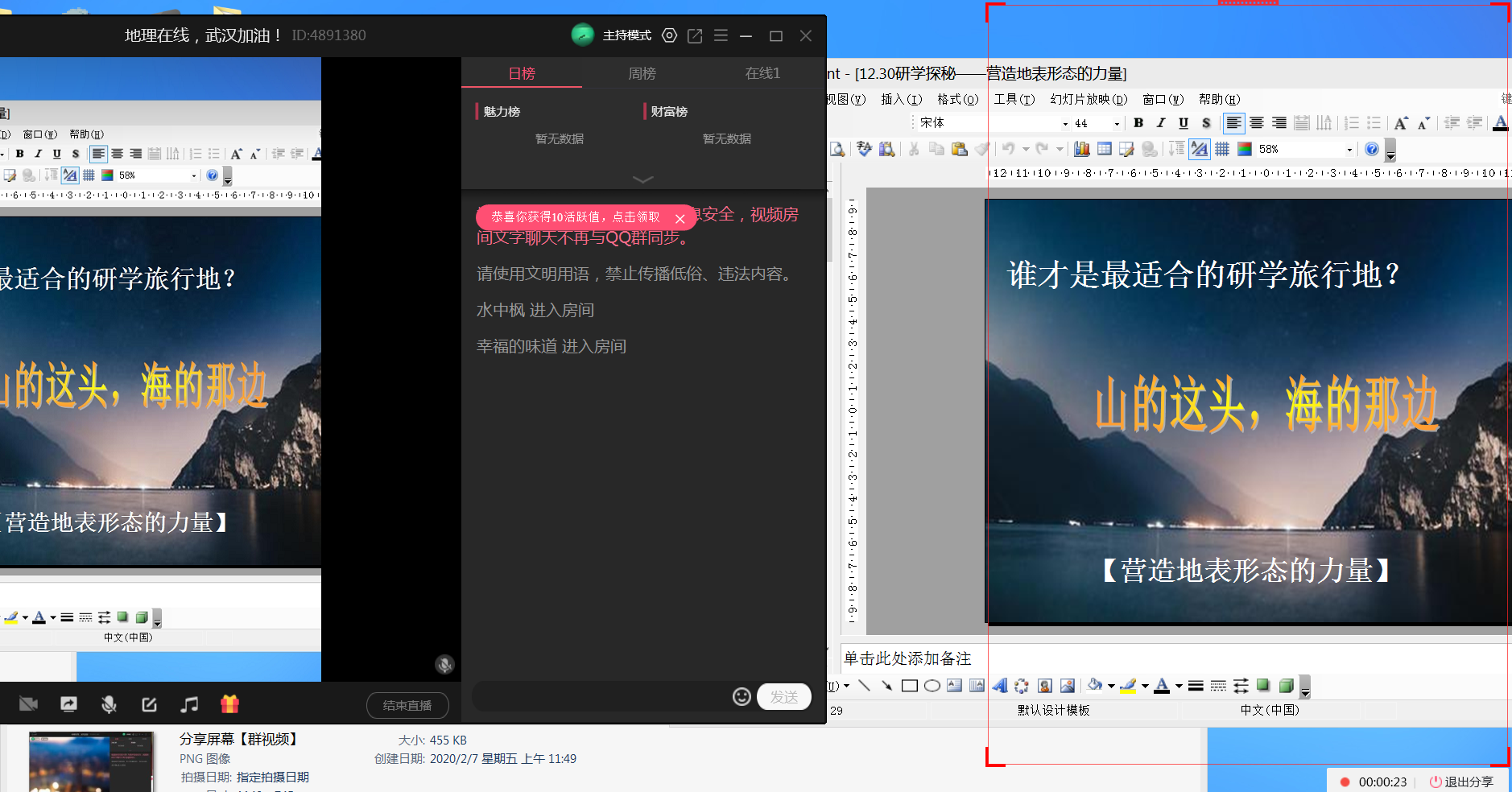This screenshot has height=792, width=1512.
Task: Insert WordArt from drawing toolbar
Action: pos(999,686)
